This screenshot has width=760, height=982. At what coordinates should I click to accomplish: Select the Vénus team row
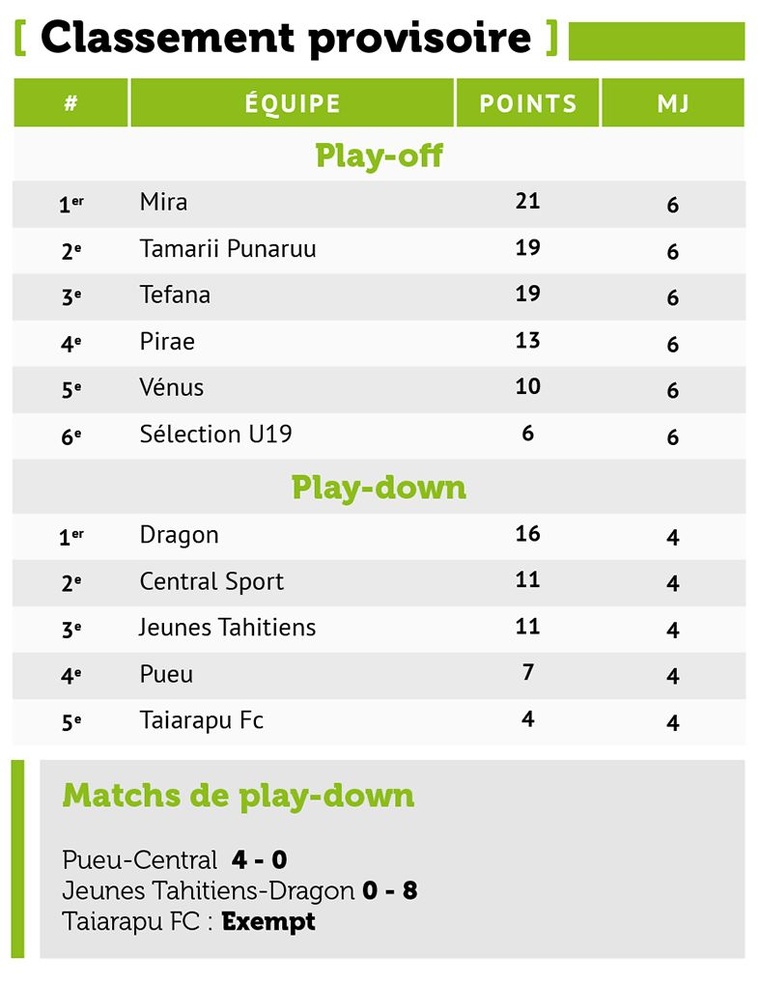[172, 388]
